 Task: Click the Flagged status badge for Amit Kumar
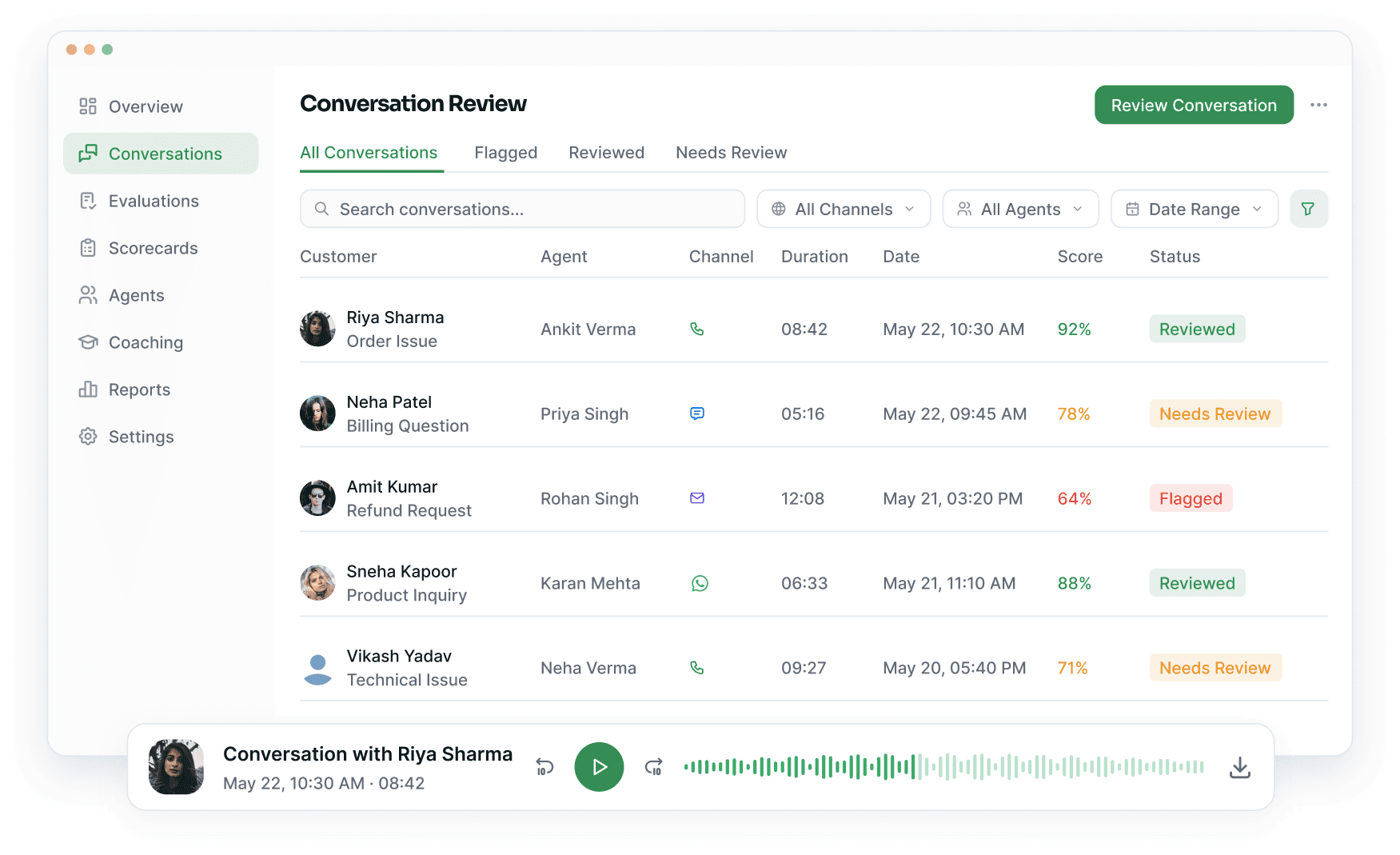click(x=1191, y=498)
